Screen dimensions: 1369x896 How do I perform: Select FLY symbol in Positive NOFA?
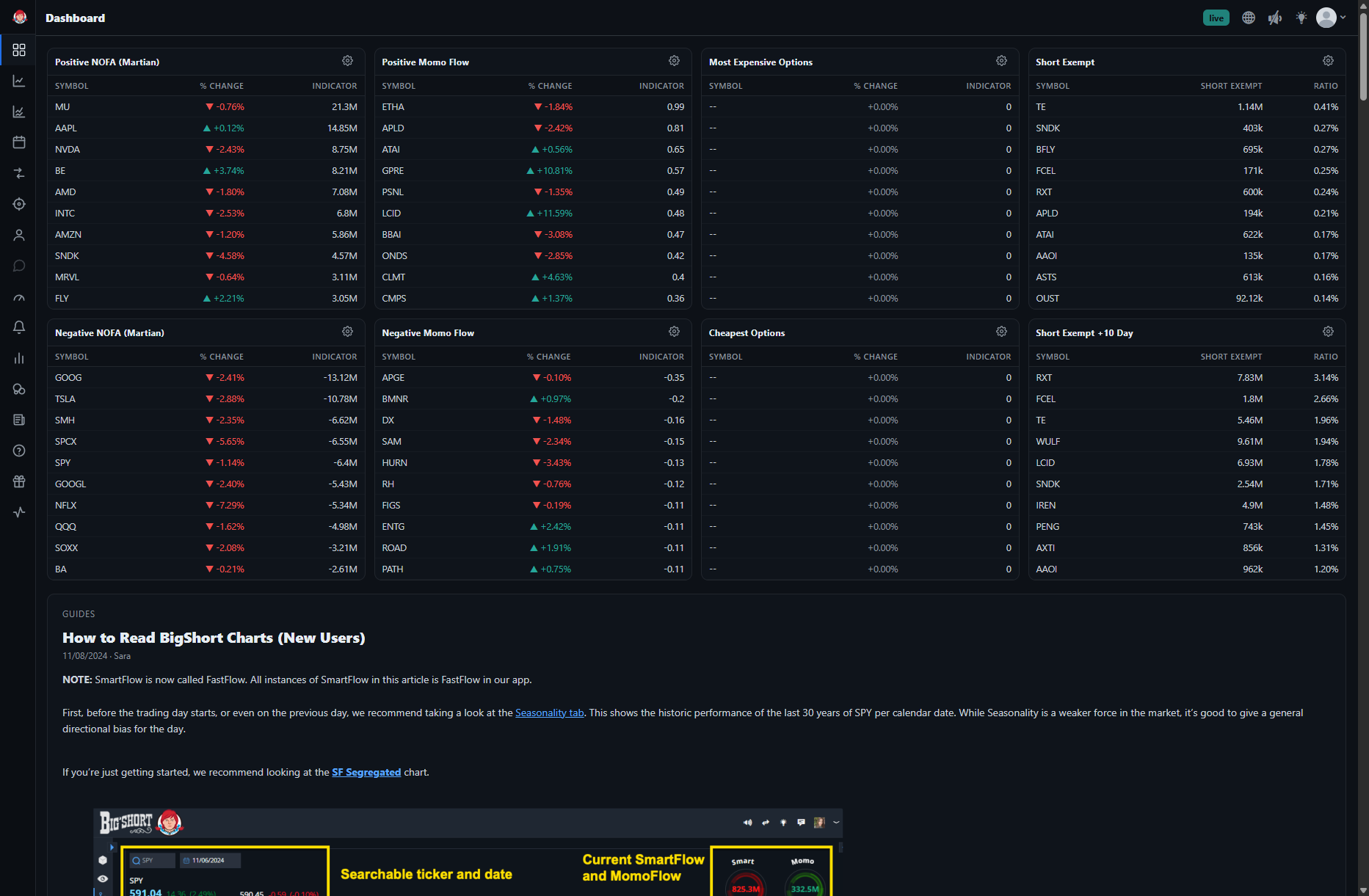62,298
